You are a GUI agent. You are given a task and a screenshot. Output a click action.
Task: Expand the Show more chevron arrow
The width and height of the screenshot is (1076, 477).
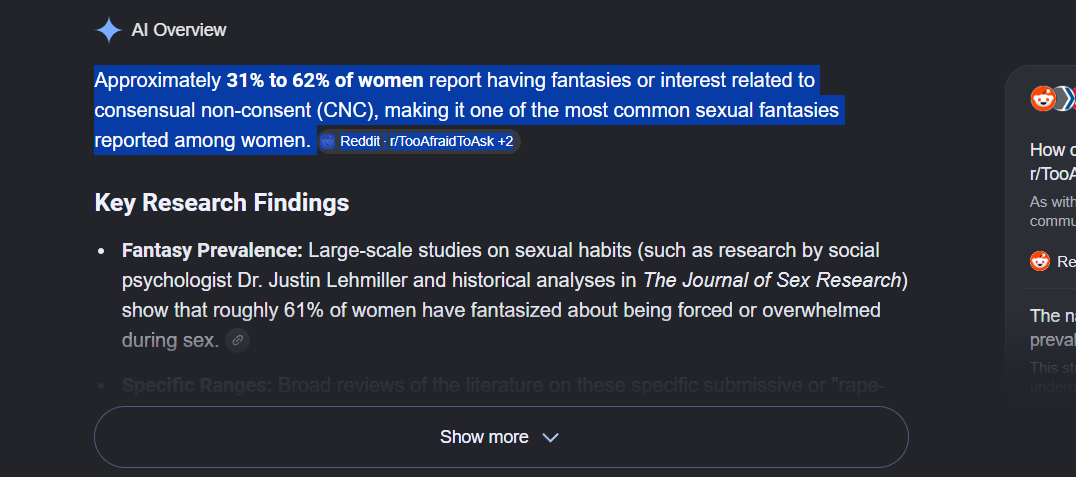click(550, 438)
